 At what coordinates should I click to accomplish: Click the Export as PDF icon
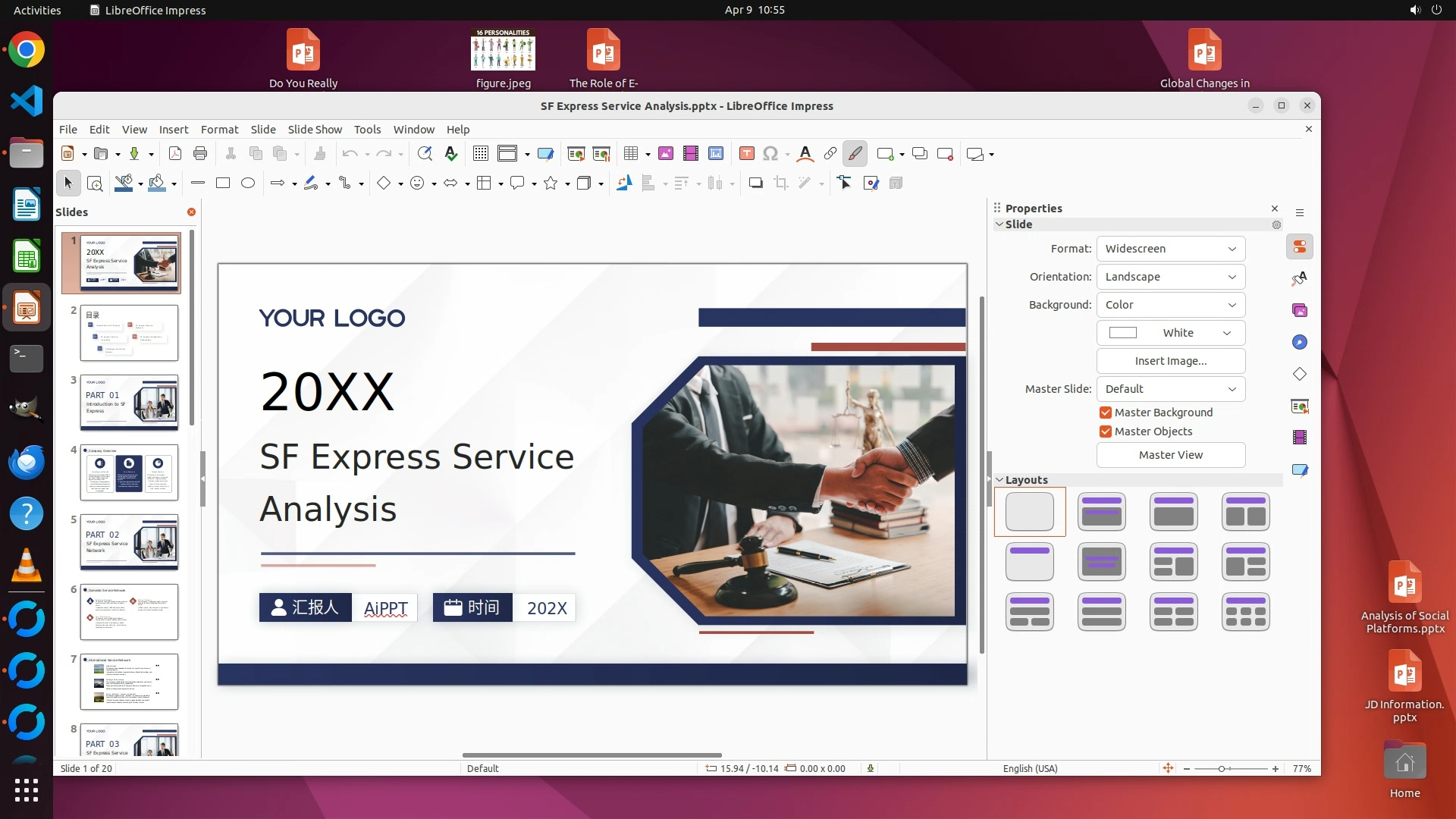coord(175,154)
